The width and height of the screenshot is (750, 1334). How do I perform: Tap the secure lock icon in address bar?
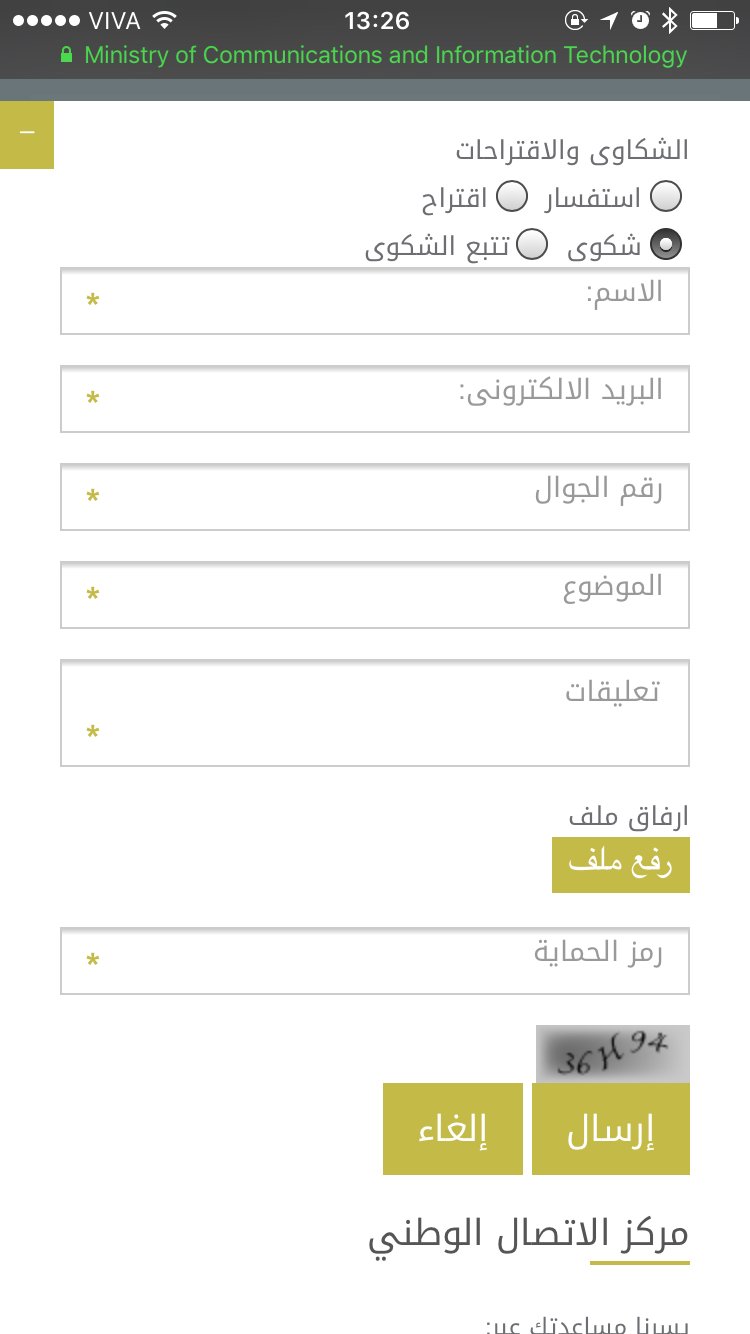coord(67,56)
